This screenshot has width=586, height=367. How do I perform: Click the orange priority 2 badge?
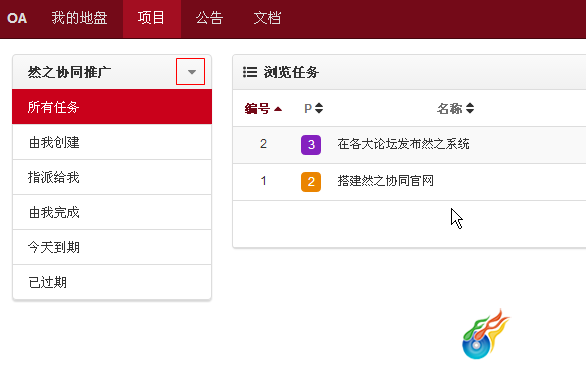click(x=311, y=182)
